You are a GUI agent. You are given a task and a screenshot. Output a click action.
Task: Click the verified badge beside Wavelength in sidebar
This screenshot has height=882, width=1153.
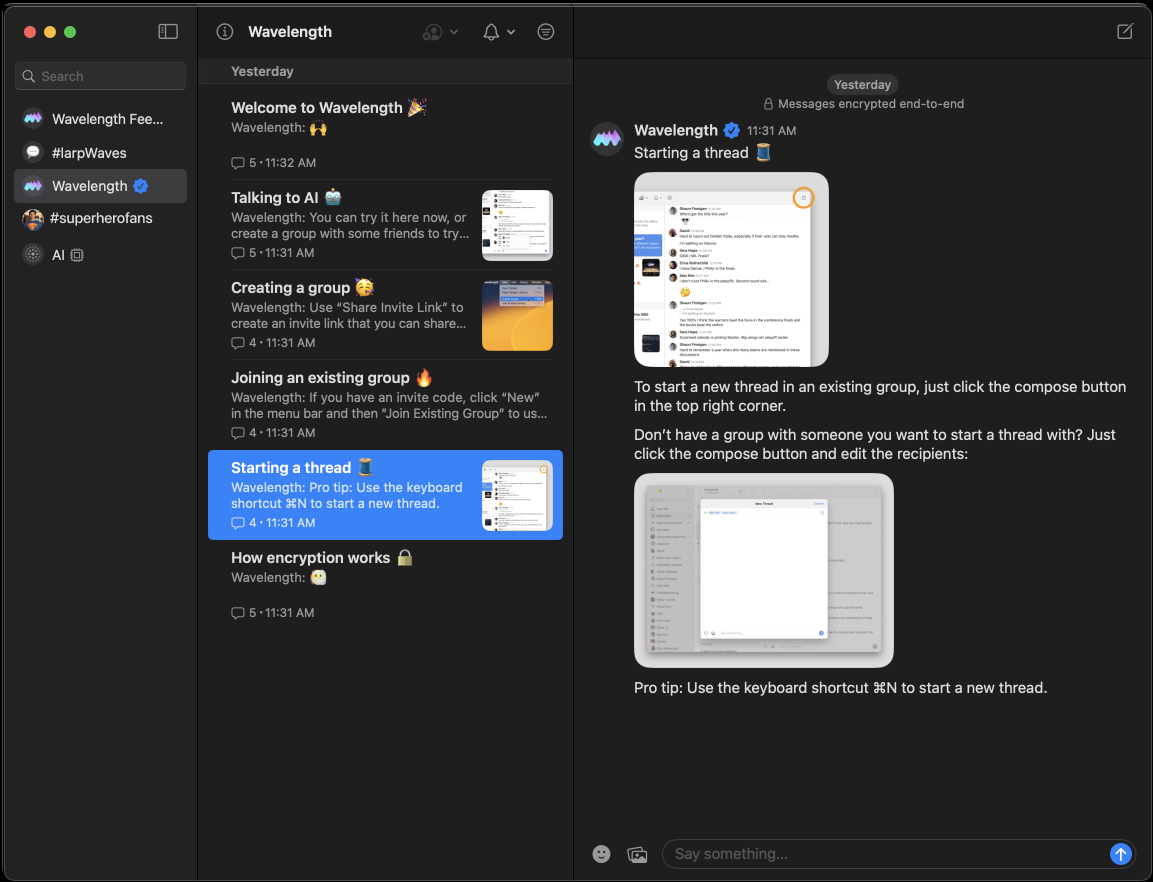pos(140,186)
